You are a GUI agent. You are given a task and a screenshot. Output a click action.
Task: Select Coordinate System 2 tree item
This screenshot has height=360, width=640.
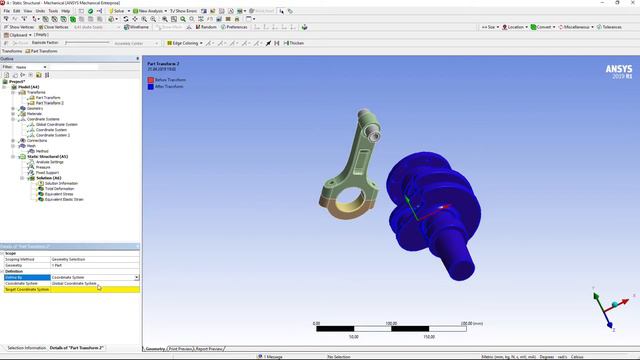53,135
